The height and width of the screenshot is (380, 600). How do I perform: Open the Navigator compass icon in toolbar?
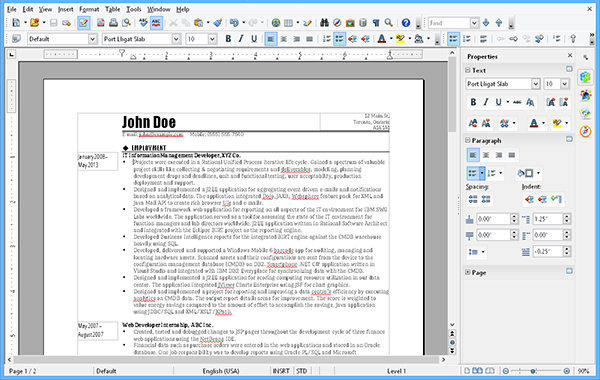pos(337,23)
